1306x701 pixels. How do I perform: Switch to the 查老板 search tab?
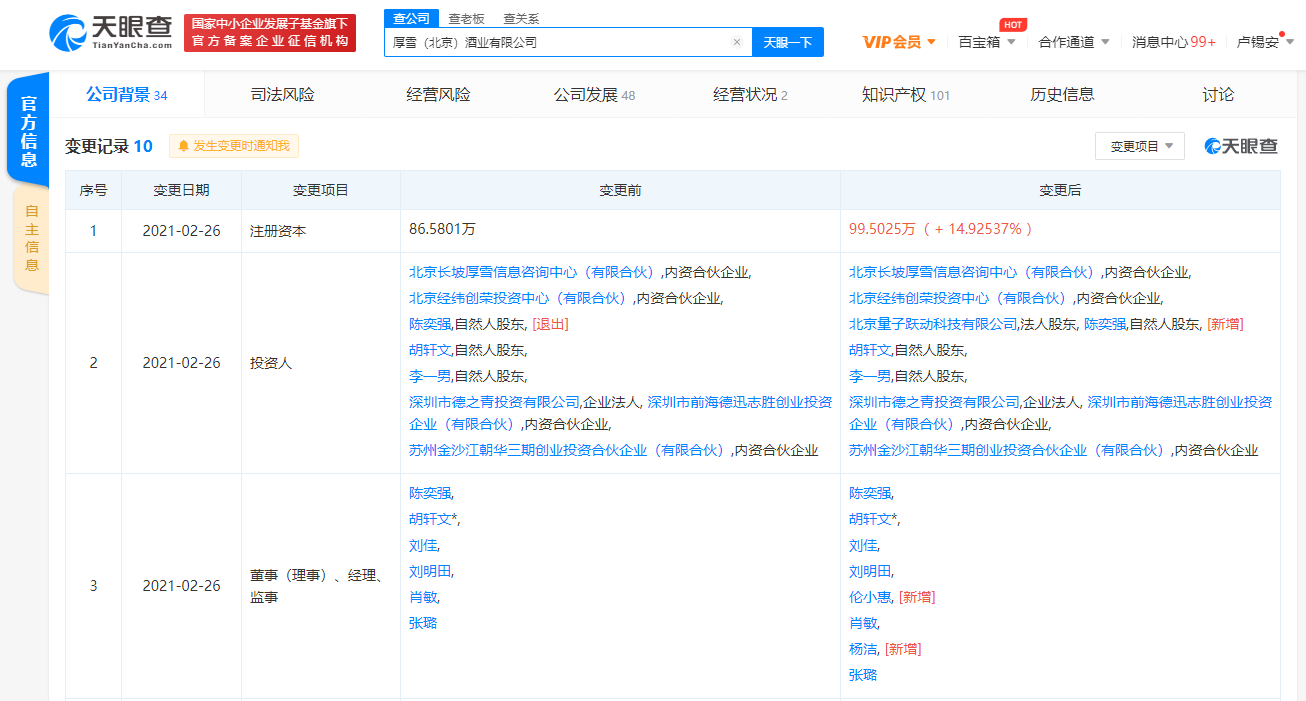point(466,18)
